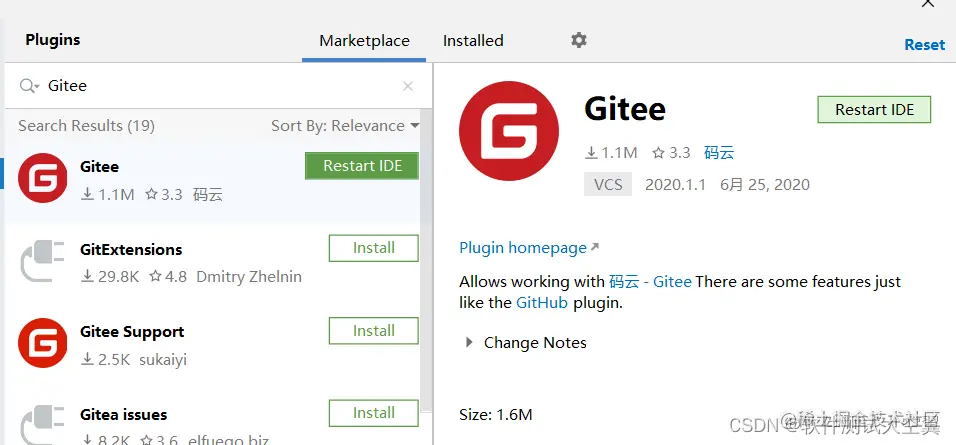Open search options magnifier dropdown
This screenshot has width=956, height=445.
click(x=29, y=86)
